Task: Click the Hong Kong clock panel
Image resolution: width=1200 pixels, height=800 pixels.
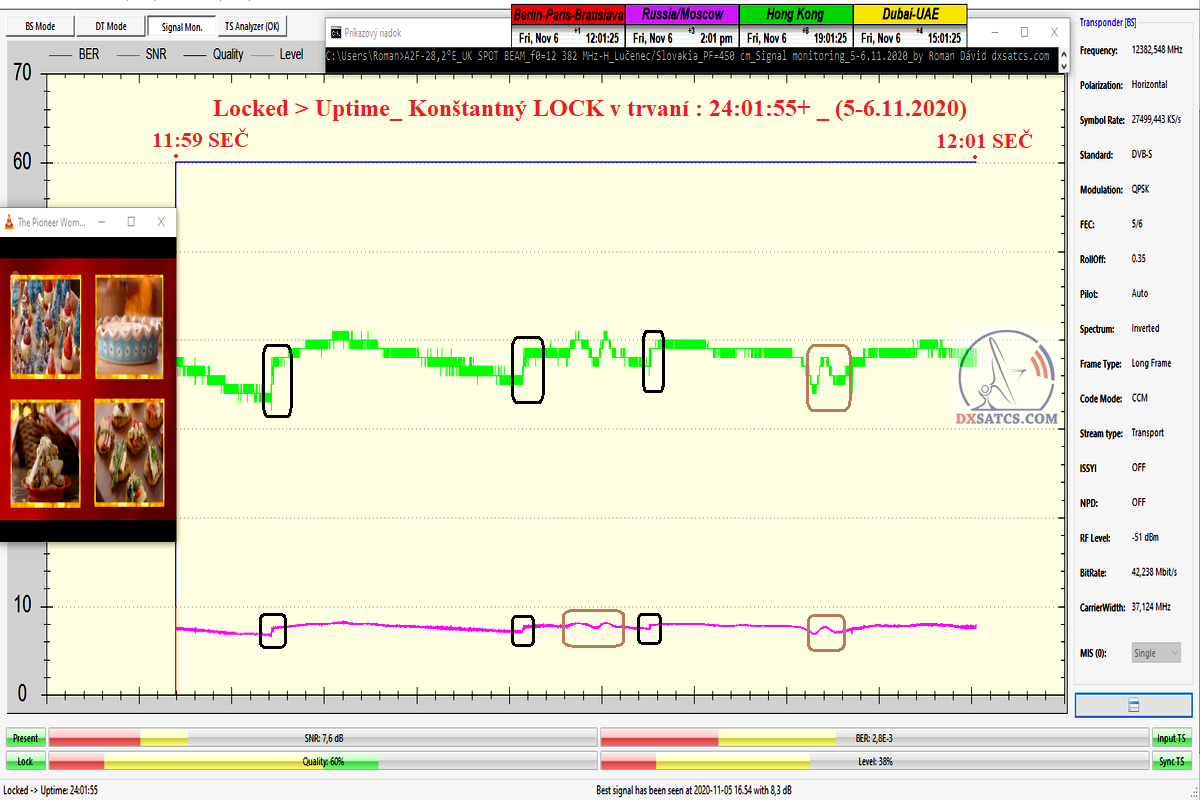Action: (x=795, y=26)
